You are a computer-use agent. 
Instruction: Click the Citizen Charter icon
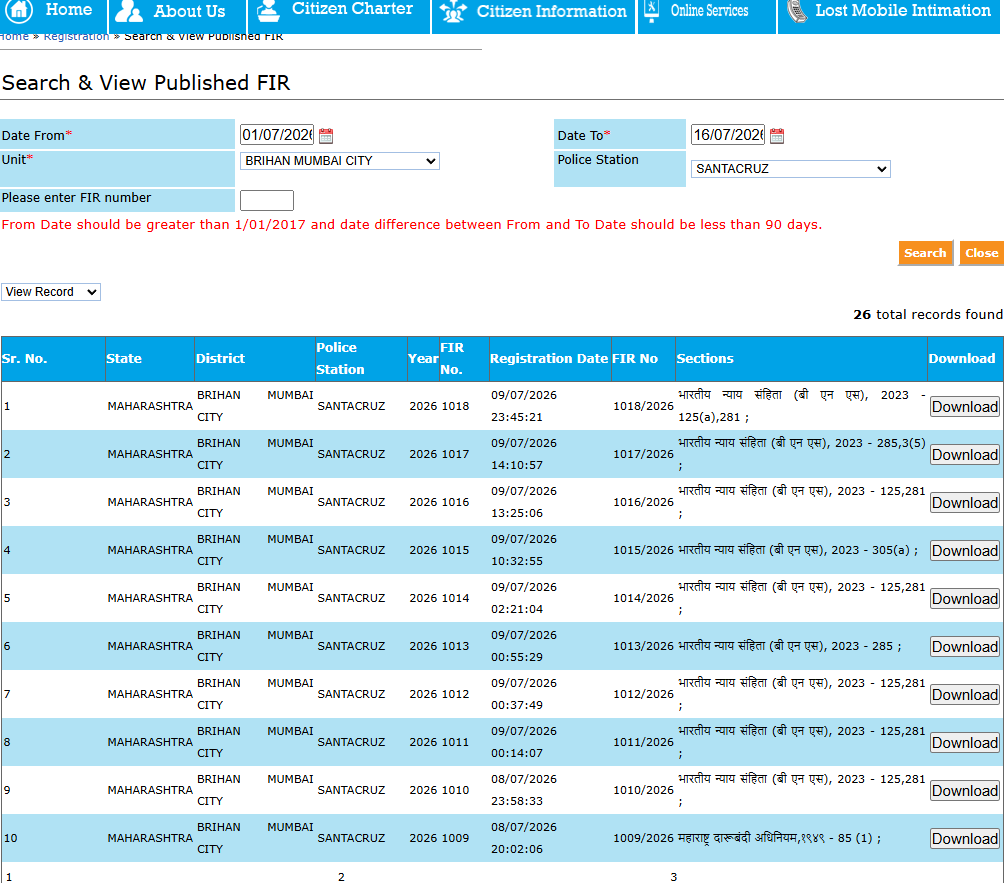268,11
